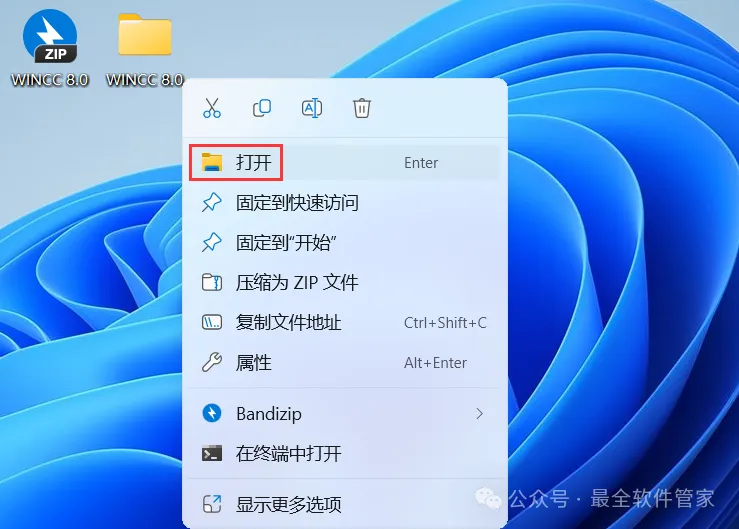The width and height of the screenshot is (739, 529).
Task: Click the Cut scissors icon
Action: [212, 108]
